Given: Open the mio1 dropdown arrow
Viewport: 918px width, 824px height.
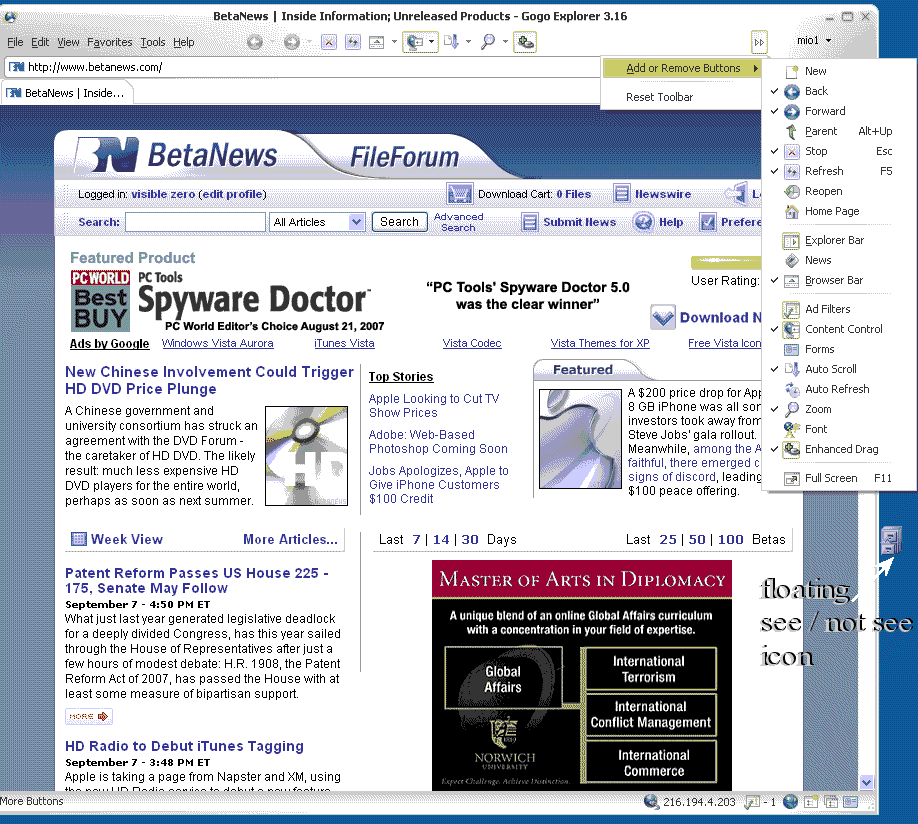Looking at the screenshot, I should pyautogui.click(x=828, y=40).
